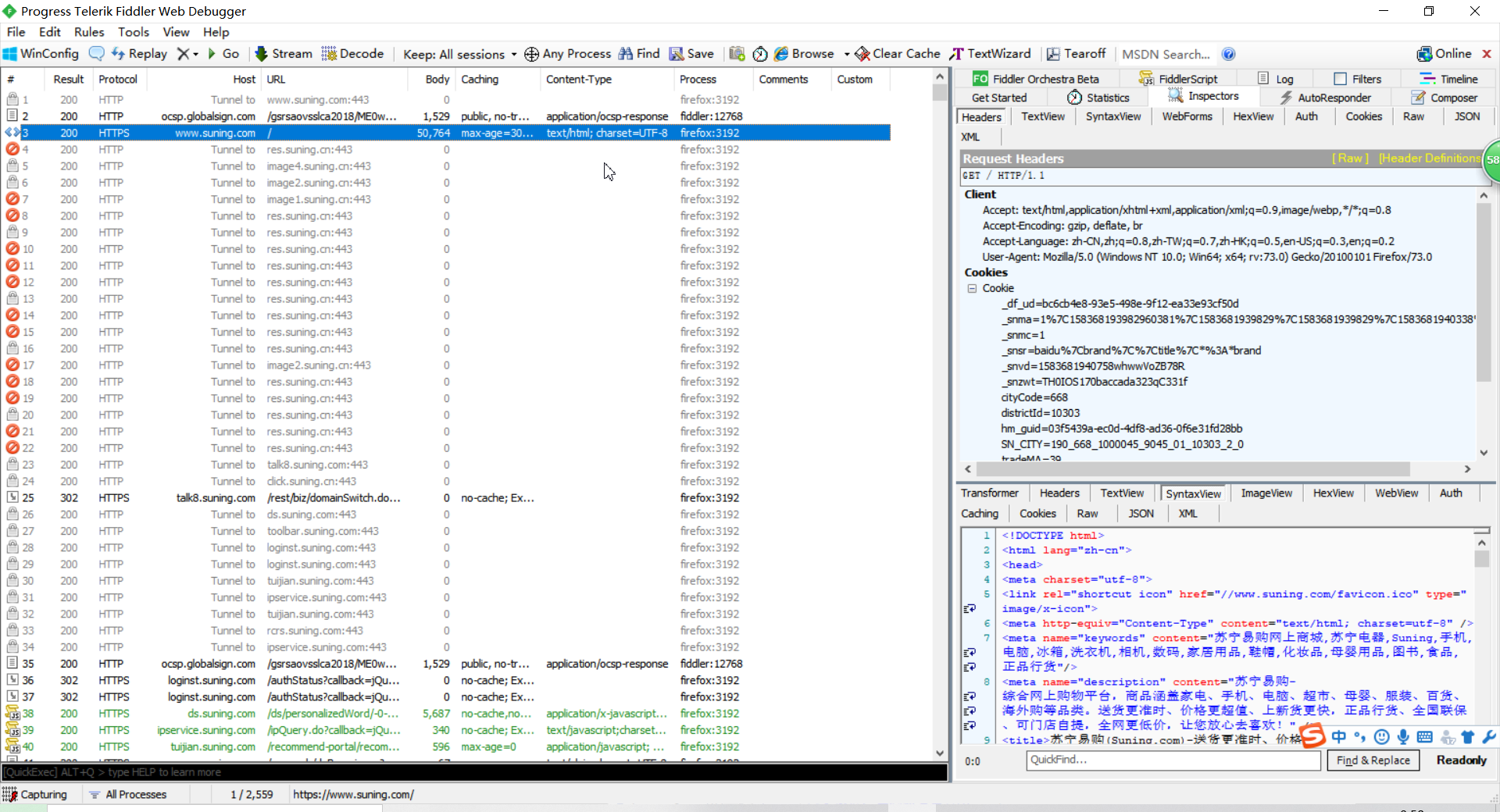Open the Filters tab
The height and width of the screenshot is (812, 1500).
(x=1358, y=79)
